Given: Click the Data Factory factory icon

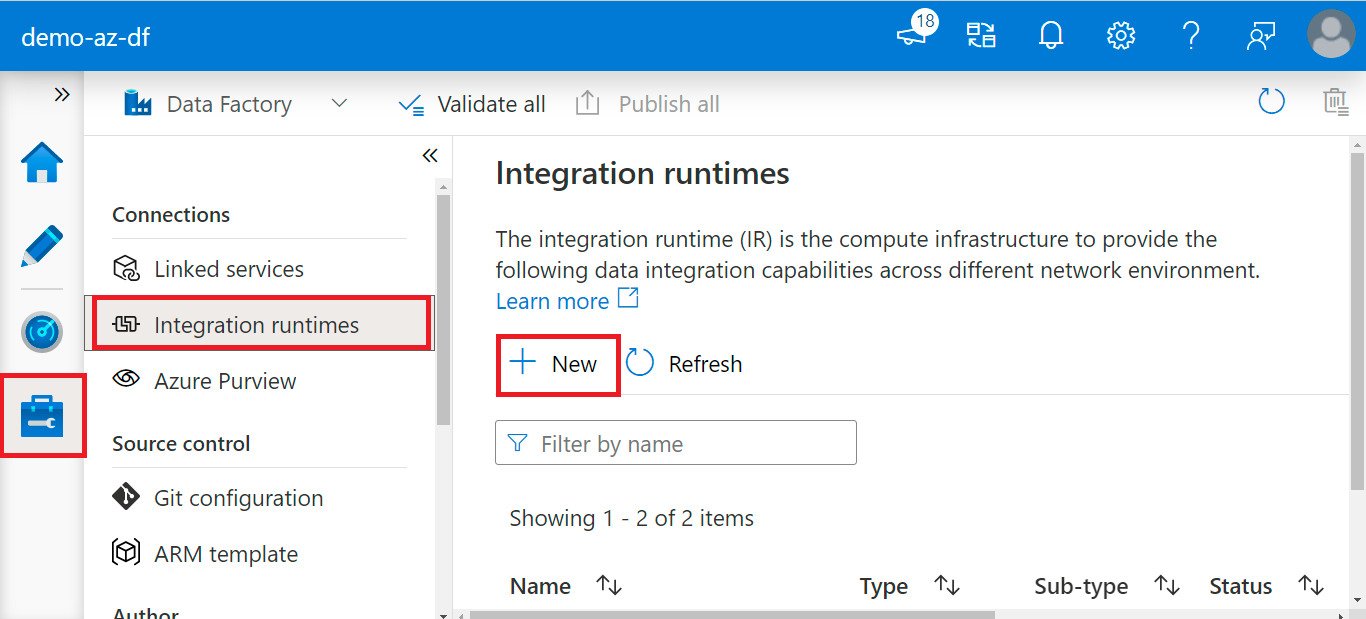Looking at the screenshot, I should (138, 103).
